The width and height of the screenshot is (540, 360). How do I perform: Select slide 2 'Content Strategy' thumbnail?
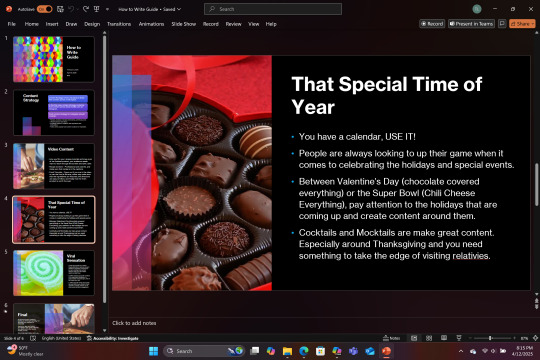pos(54,113)
